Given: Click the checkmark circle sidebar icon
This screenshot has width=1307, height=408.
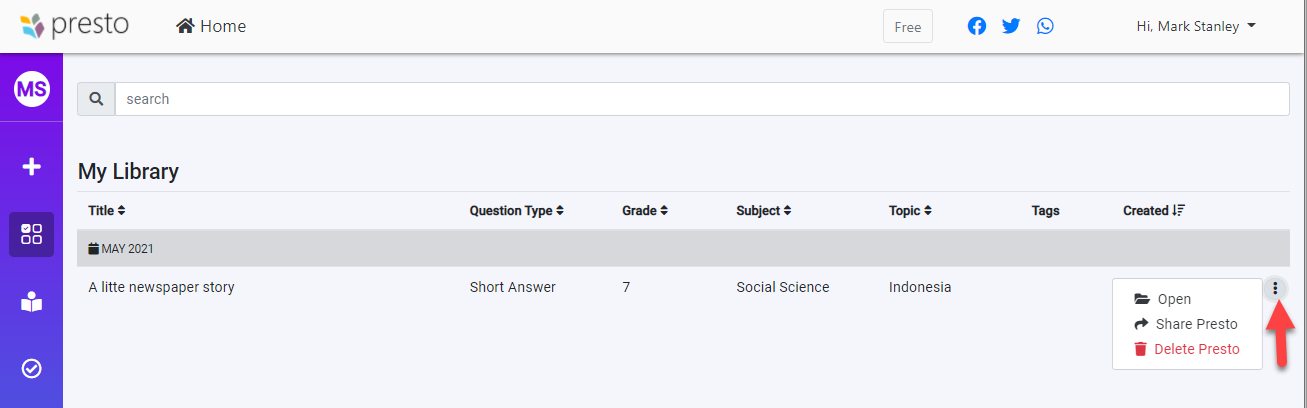Looking at the screenshot, I should click(31, 369).
